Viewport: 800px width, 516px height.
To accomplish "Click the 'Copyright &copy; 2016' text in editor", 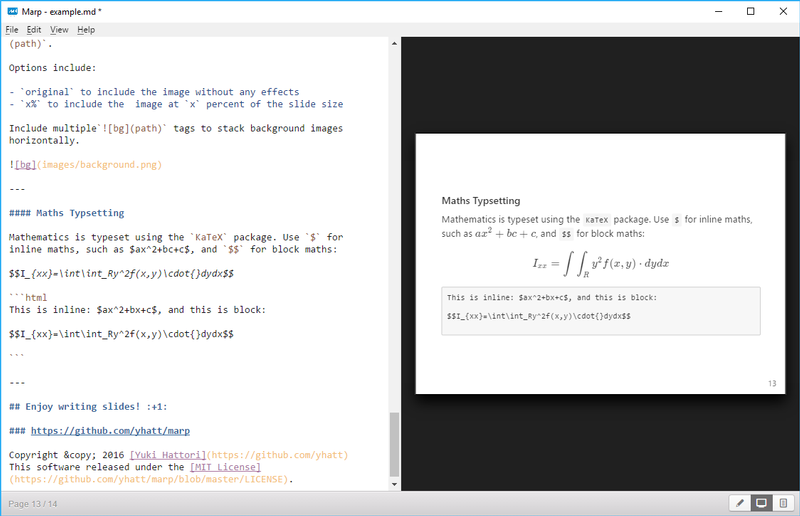I will pyautogui.click(x=66, y=455).
